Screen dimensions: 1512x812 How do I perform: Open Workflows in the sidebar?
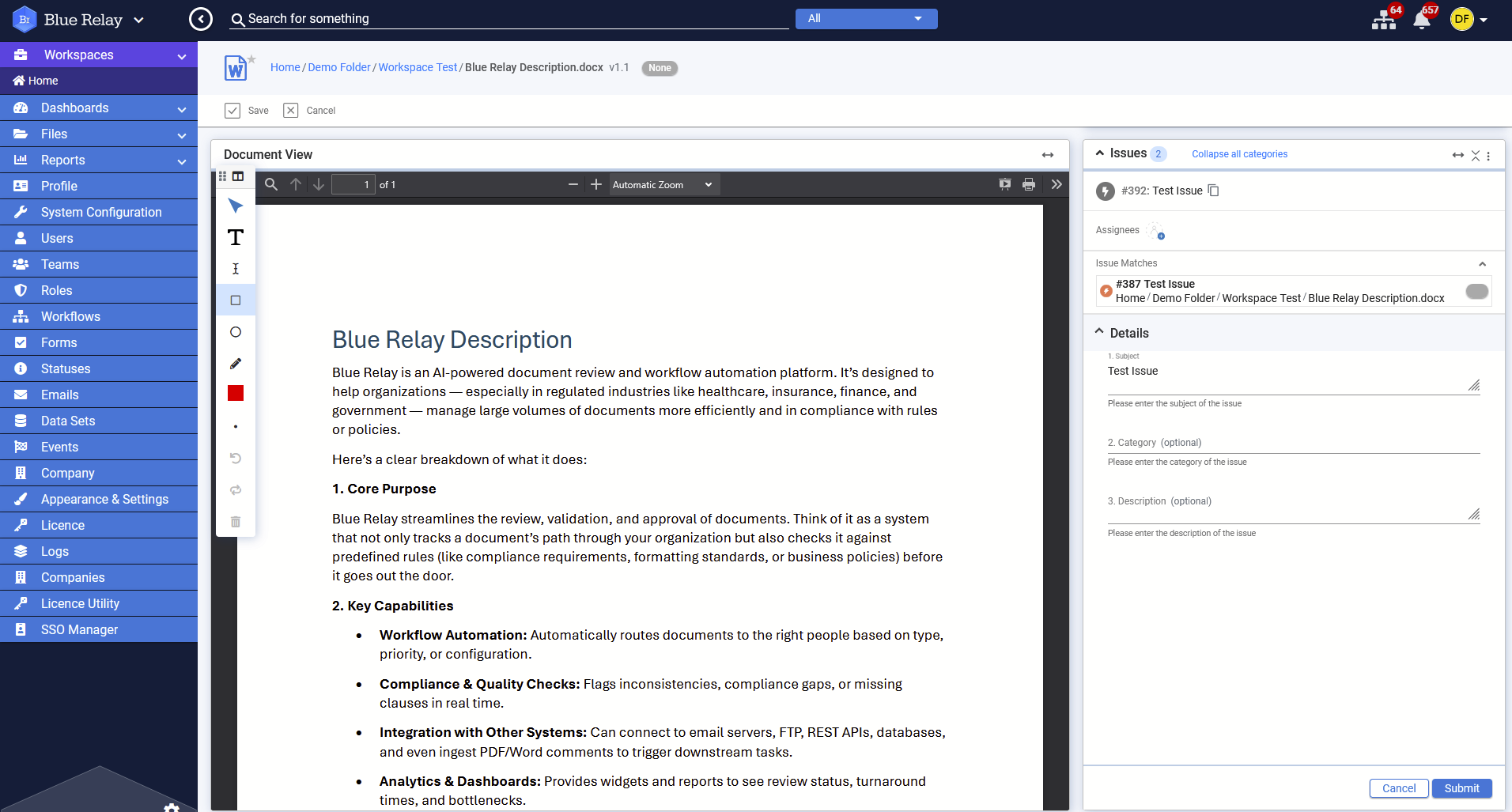coord(99,317)
